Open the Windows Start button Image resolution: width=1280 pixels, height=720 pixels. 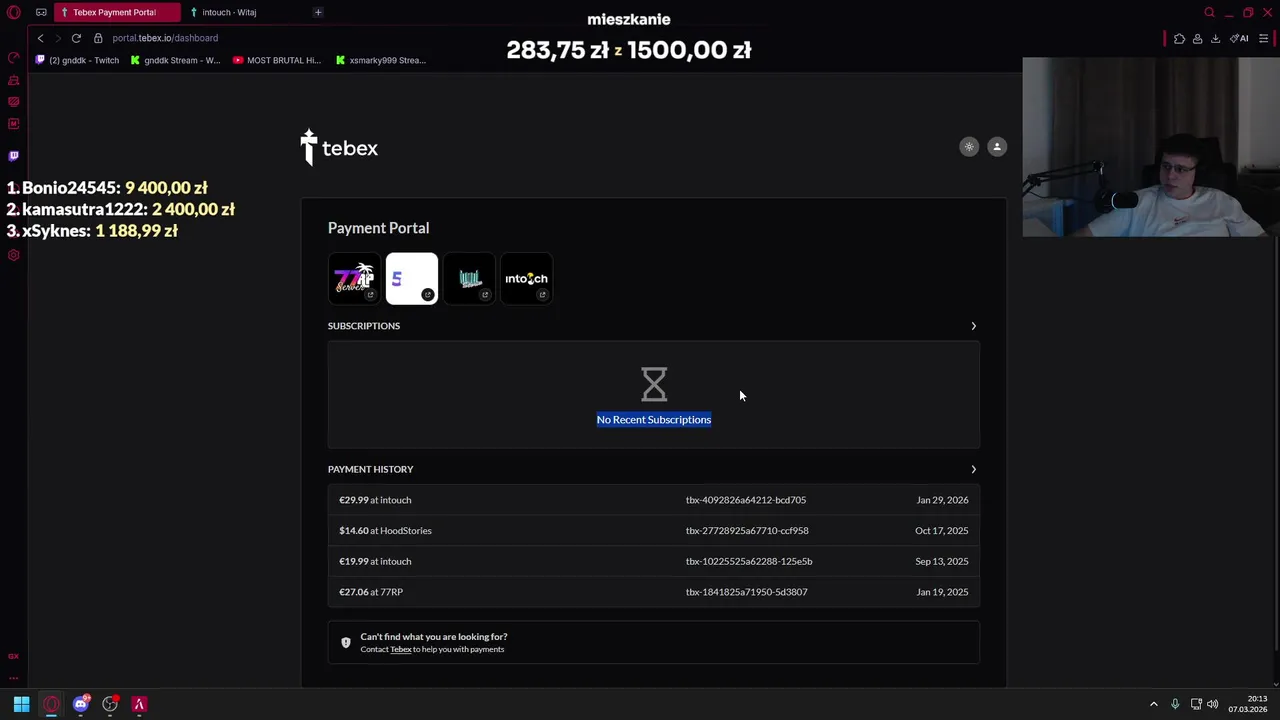coord(21,704)
